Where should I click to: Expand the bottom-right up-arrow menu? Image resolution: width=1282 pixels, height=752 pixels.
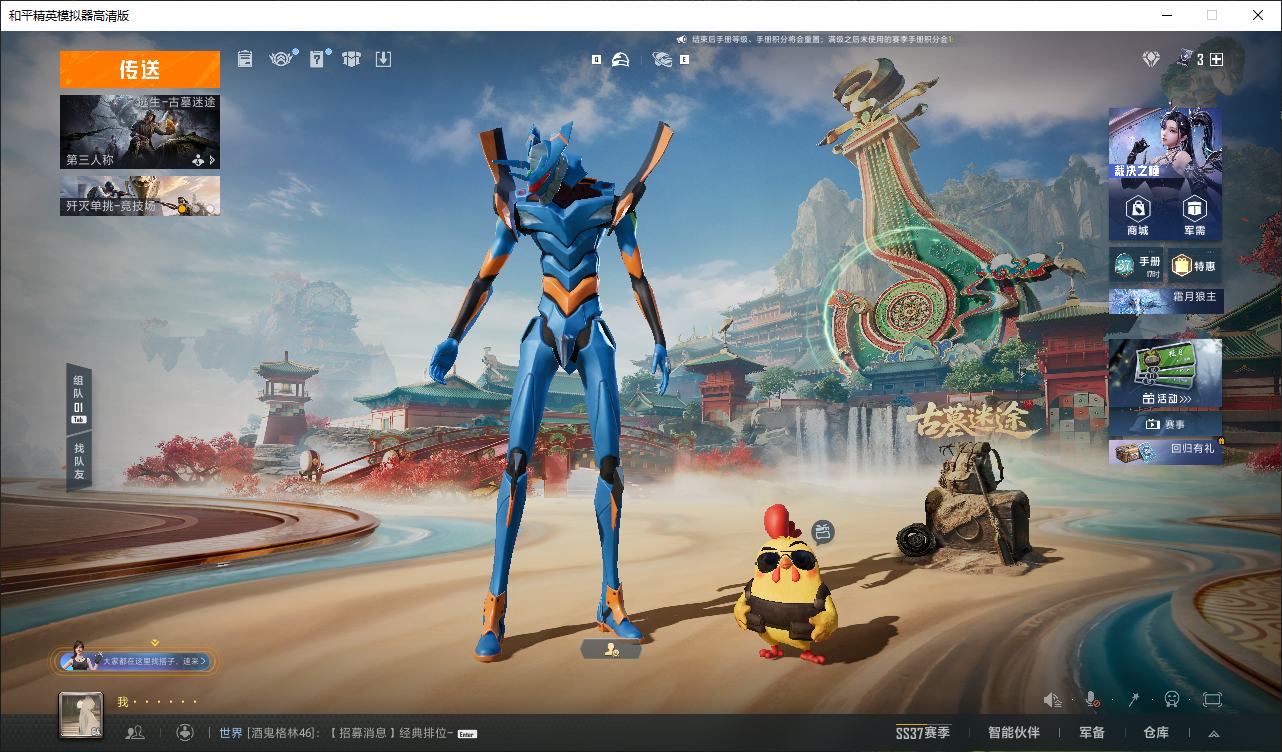pyautogui.click(x=1214, y=733)
